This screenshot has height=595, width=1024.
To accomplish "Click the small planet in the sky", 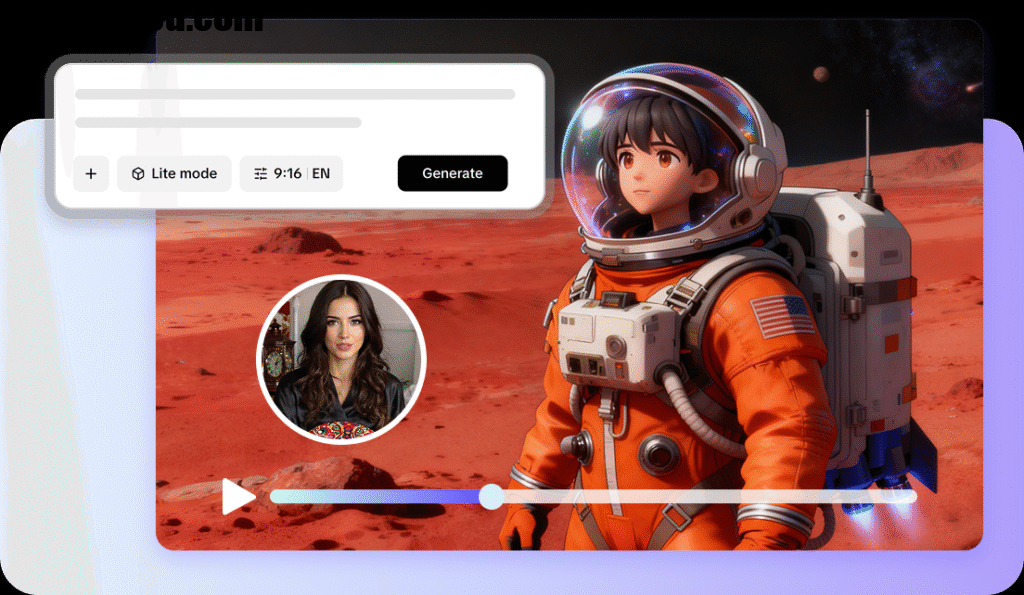I will pos(820,73).
